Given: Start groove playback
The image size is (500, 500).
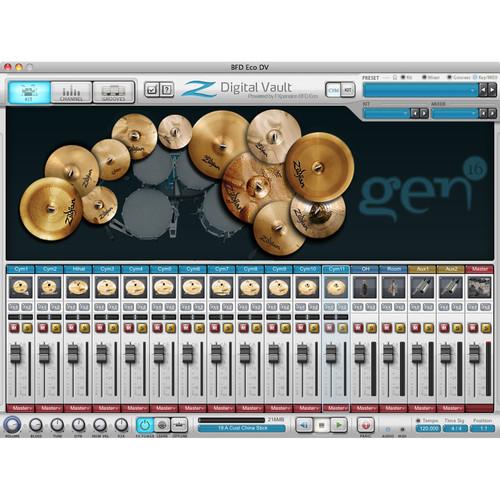Looking at the screenshot, I should [339, 425].
